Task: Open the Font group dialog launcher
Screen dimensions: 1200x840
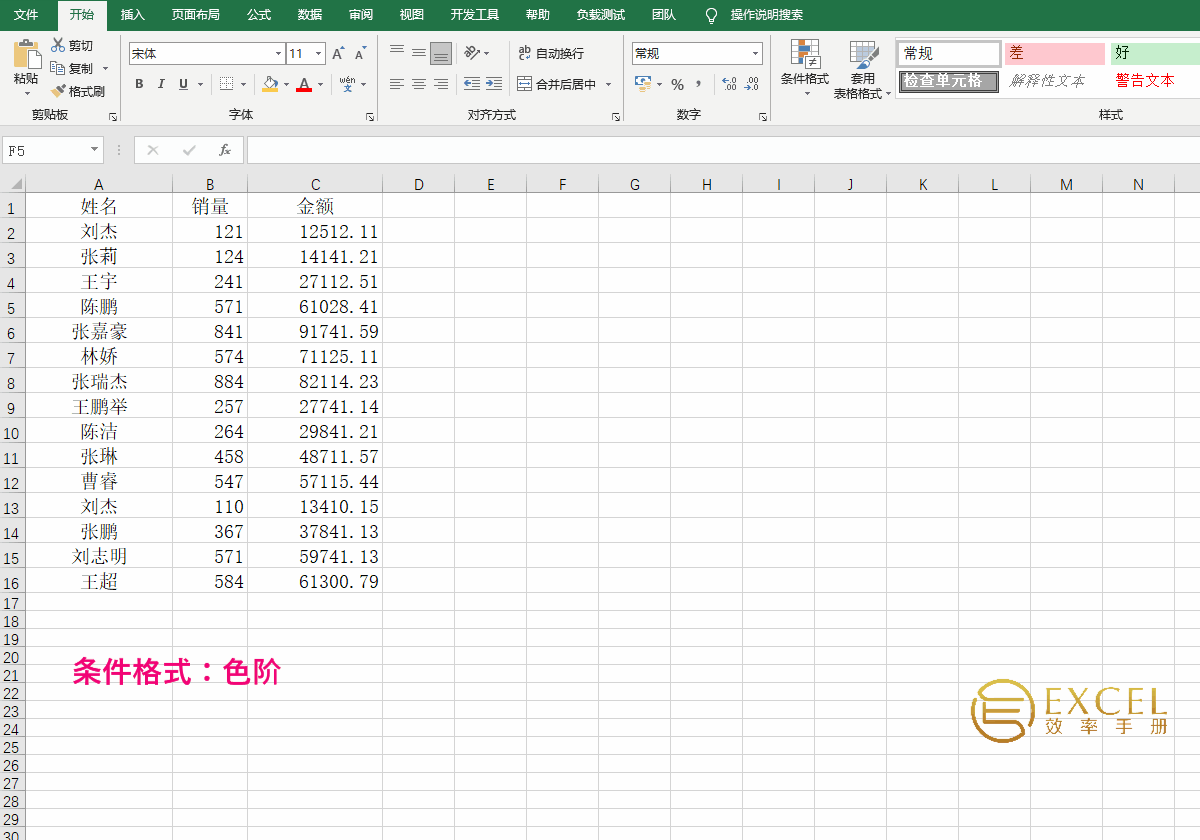Action: (x=370, y=117)
